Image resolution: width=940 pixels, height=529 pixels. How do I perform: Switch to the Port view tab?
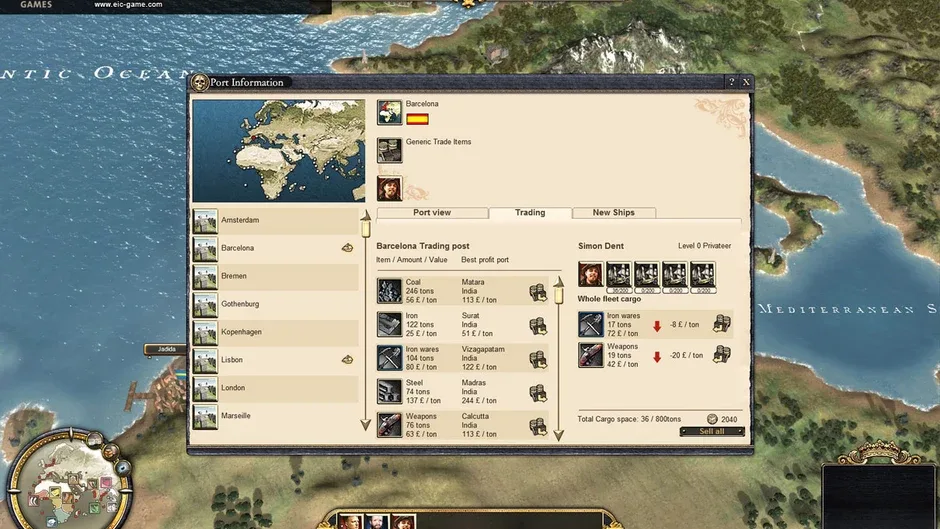pos(432,213)
